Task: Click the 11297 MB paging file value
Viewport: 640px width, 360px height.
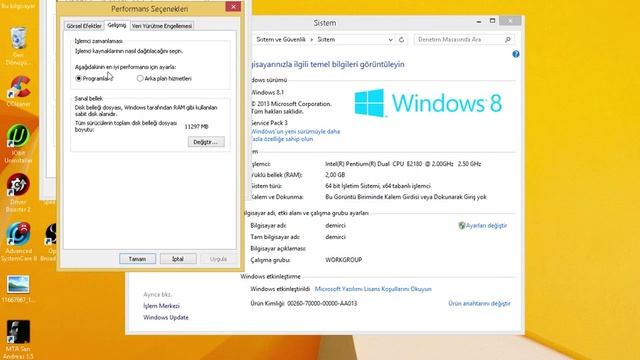Action: tap(196, 127)
